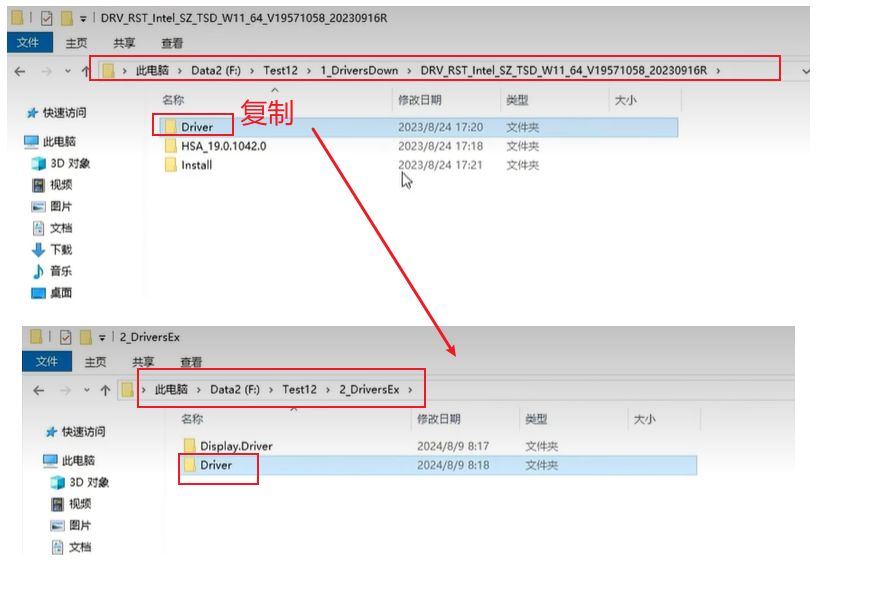Viewport: 871px width, 594px height.
Task: Click the checkmark properties icon in 2_DriversEx title bar
Action: tap(66, 338)
